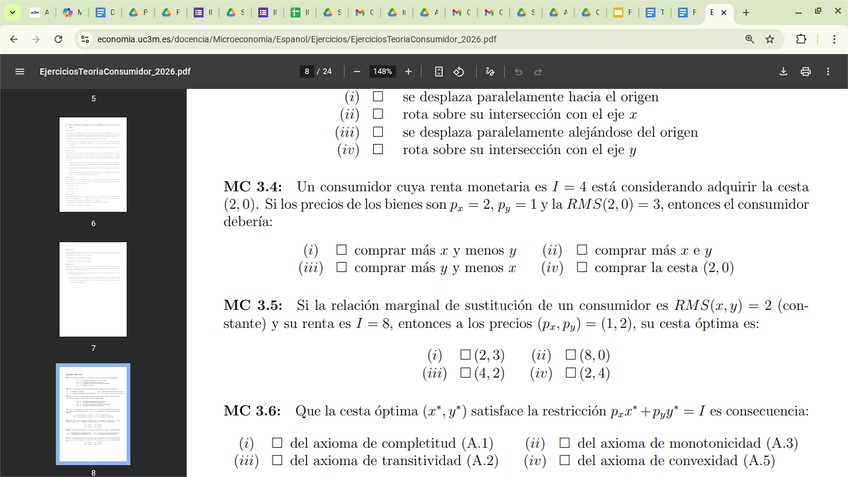Open page 6 thumbnail in sidebar

(93, 164)
